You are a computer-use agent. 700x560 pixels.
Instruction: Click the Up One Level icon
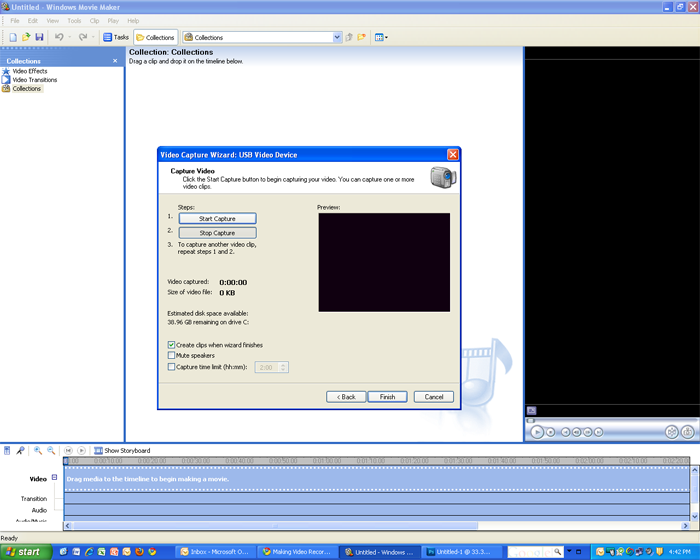pyautogui.click(x=349, y=37)
